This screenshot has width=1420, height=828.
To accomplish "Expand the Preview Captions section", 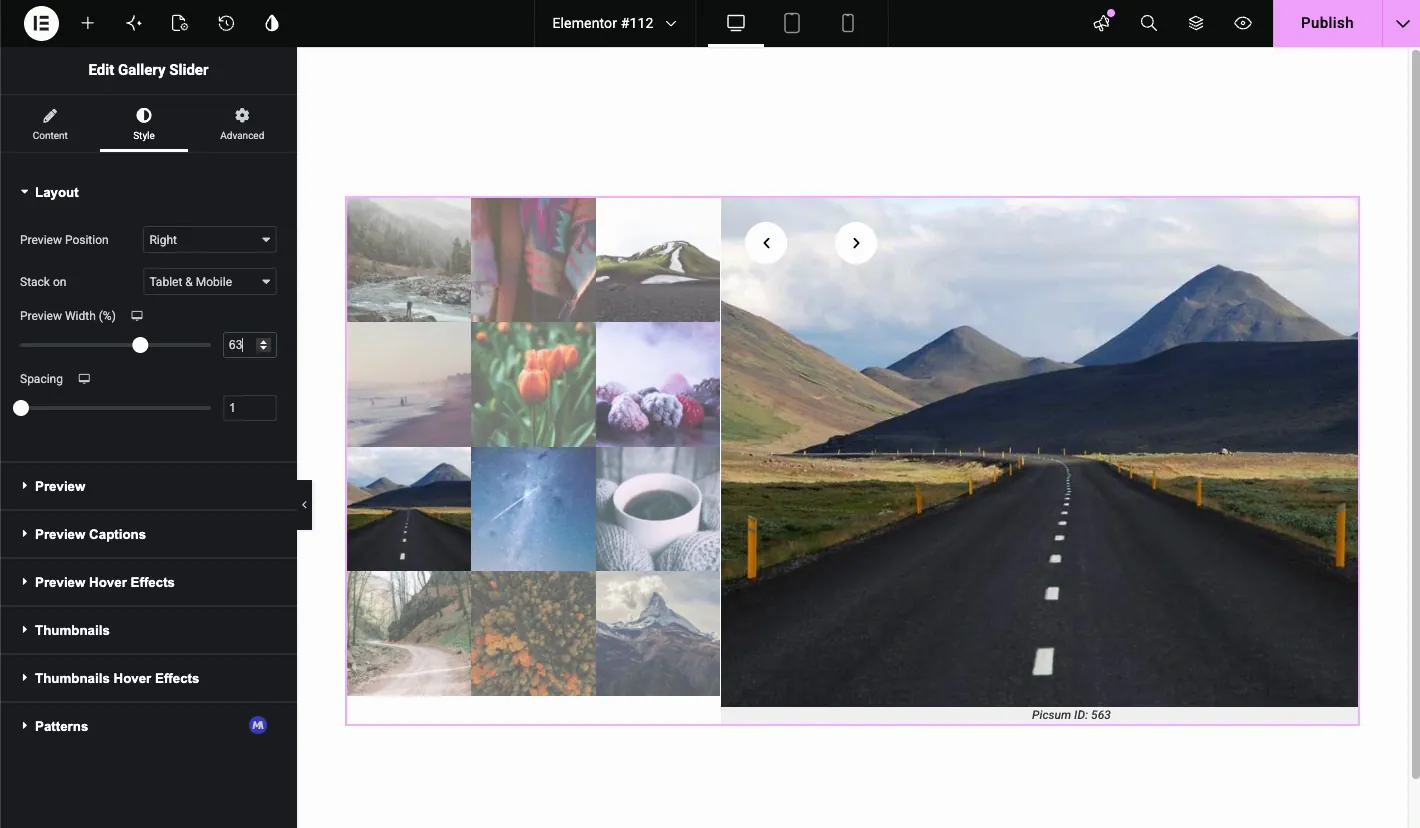I will point(149,534).
